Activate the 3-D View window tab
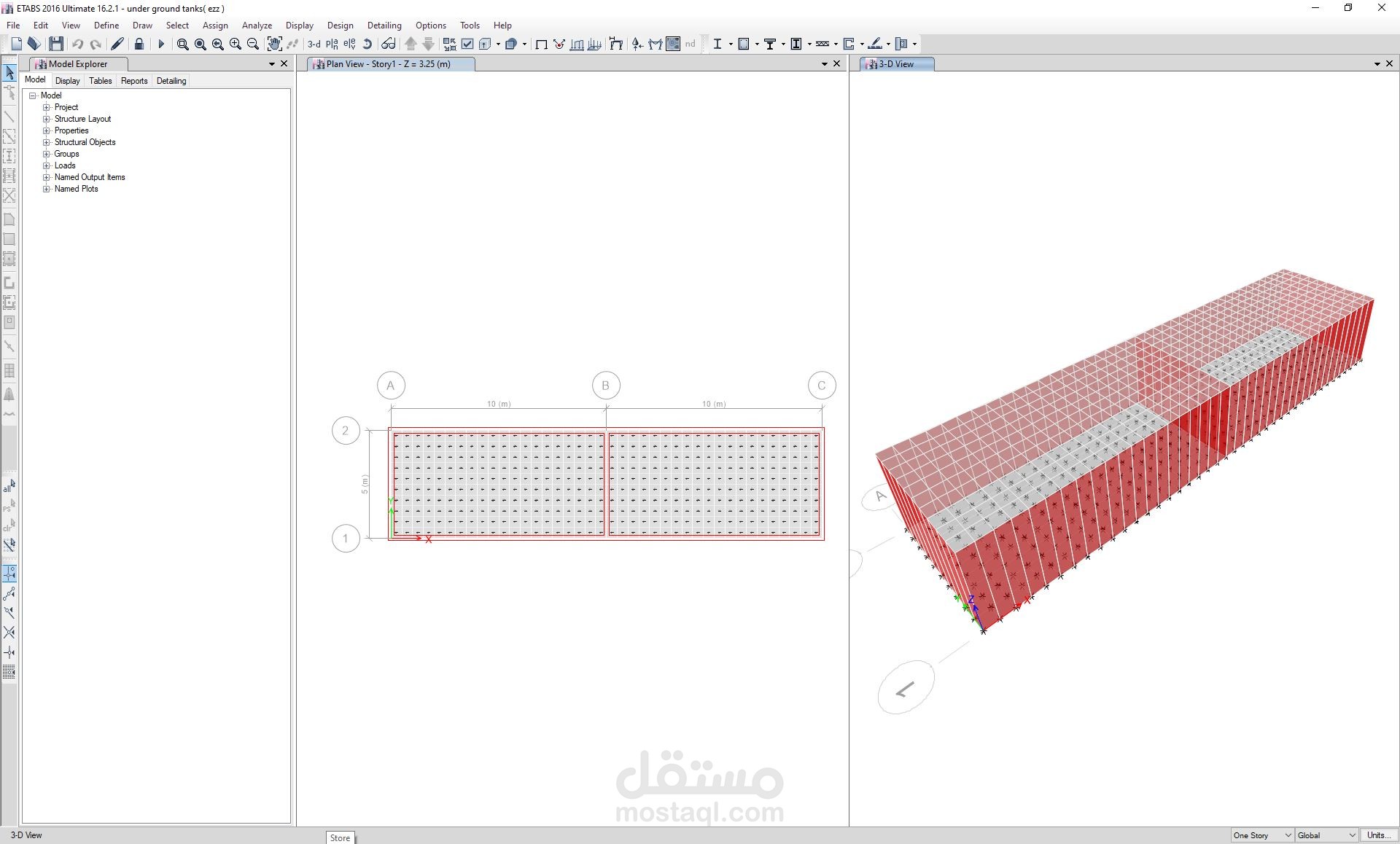This screenshot has width=1400, height=844. [x=897, y=64]
